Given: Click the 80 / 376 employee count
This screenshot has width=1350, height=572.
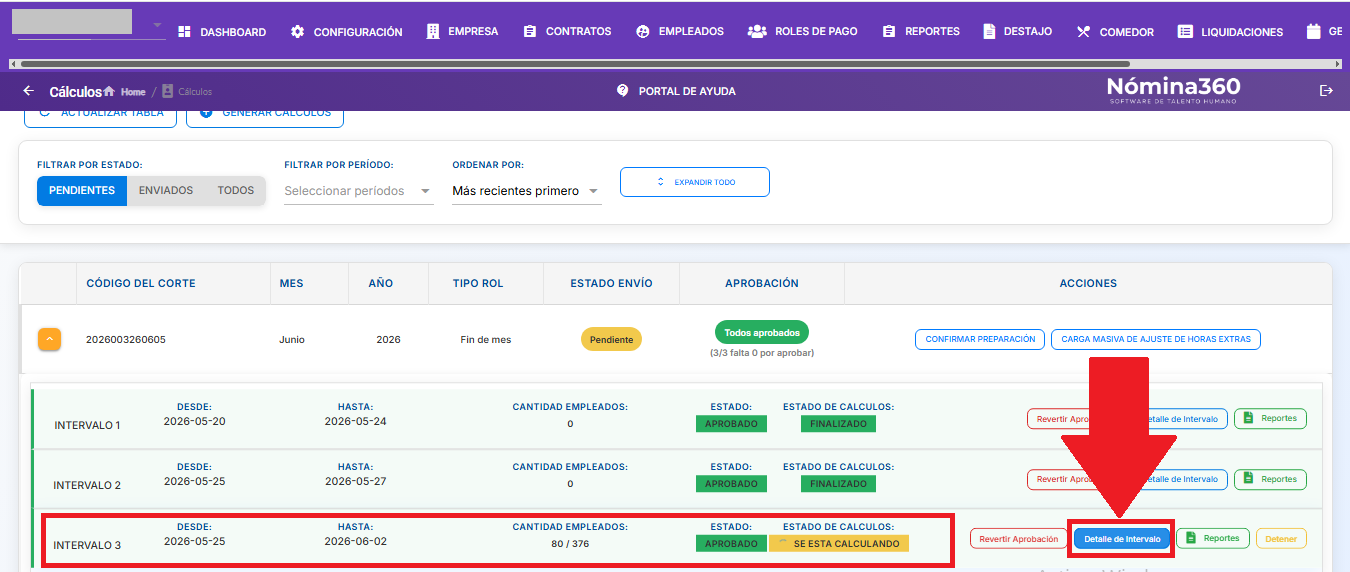Looking at the screenshot, I should click(x=570, y=544).
